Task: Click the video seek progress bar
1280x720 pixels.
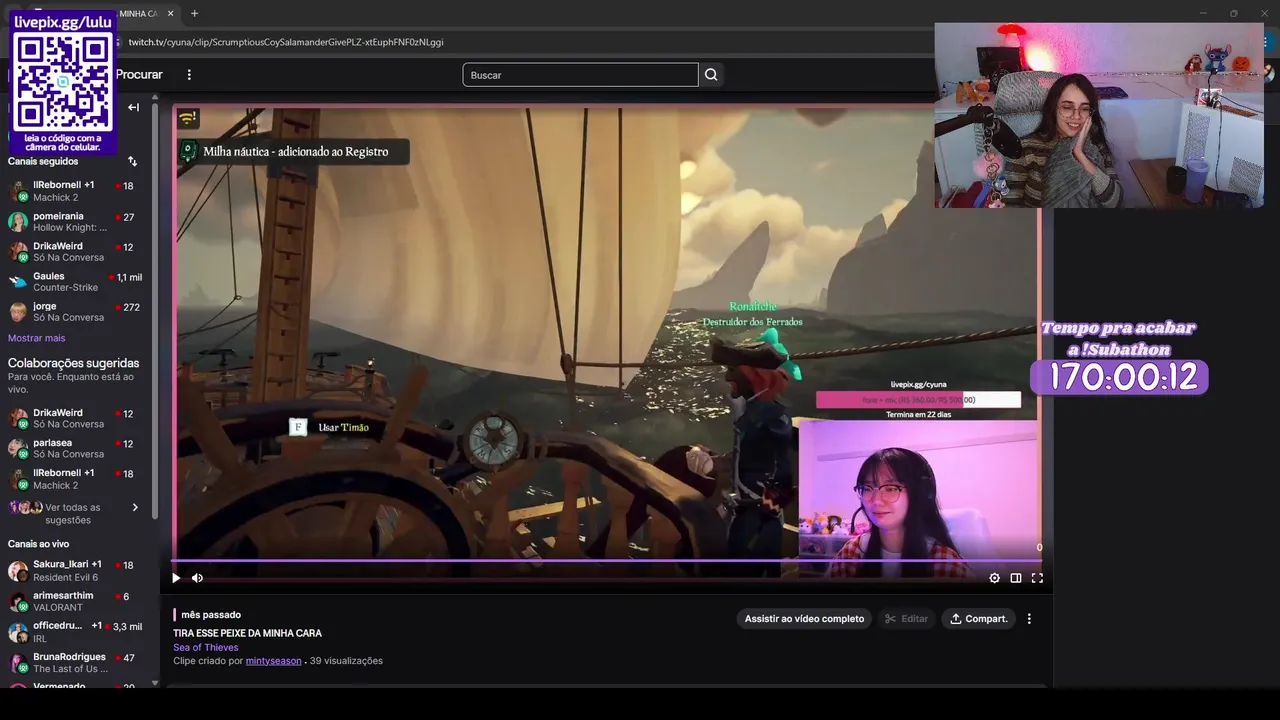Action: tap(607, 561)
